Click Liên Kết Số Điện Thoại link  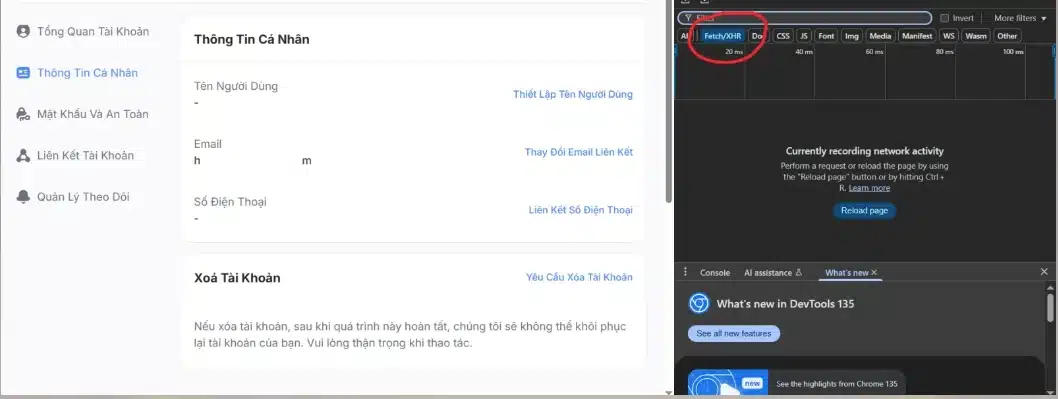click(x=581, y=210)
